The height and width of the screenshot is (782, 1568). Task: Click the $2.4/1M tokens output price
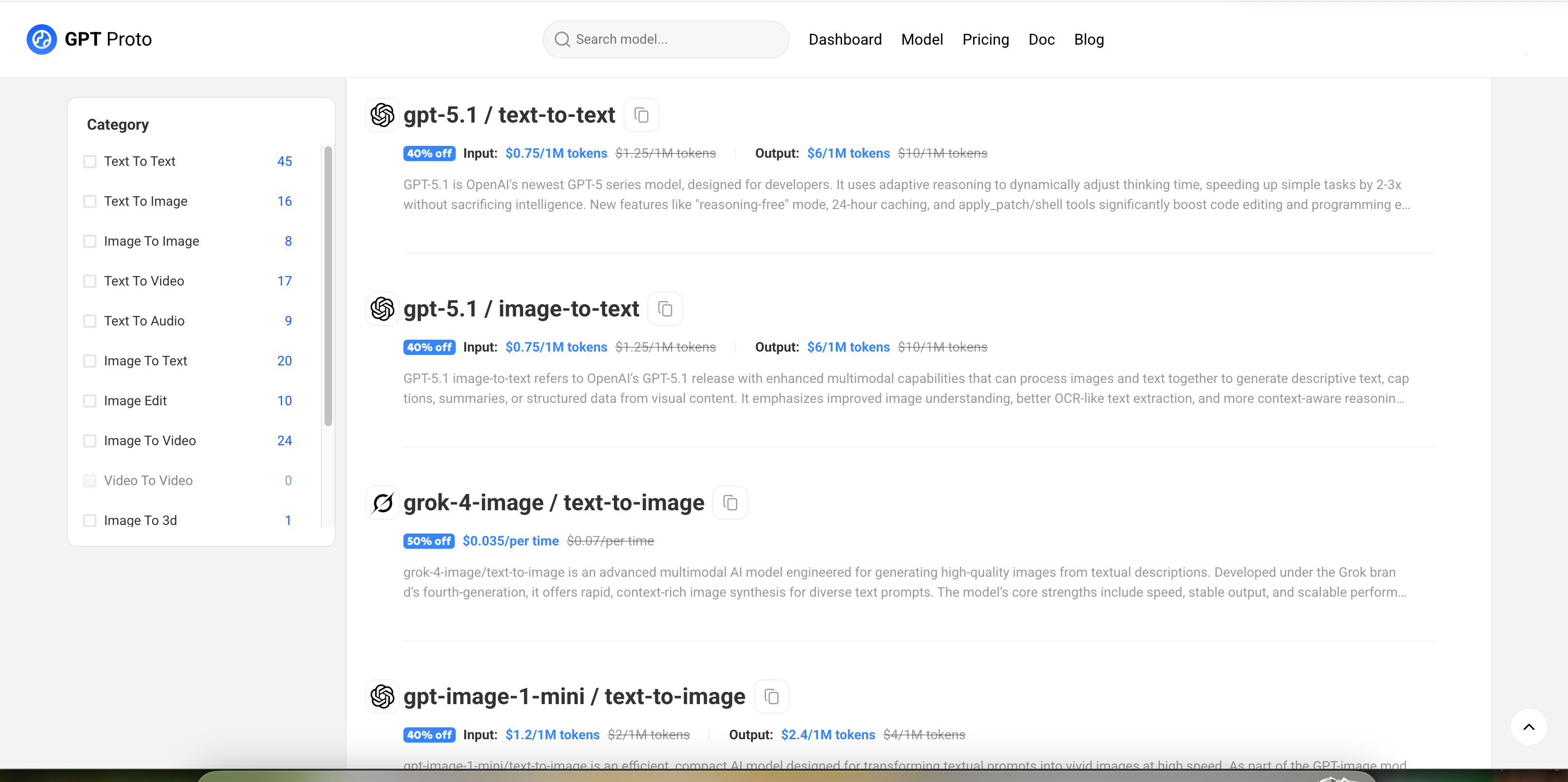click(x=828, y=734)
